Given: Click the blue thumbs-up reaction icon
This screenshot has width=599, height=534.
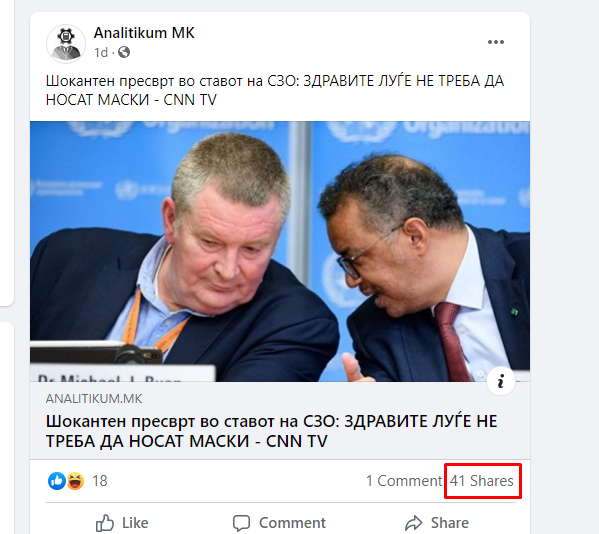Looking at the screenshot, I should 57,481.
